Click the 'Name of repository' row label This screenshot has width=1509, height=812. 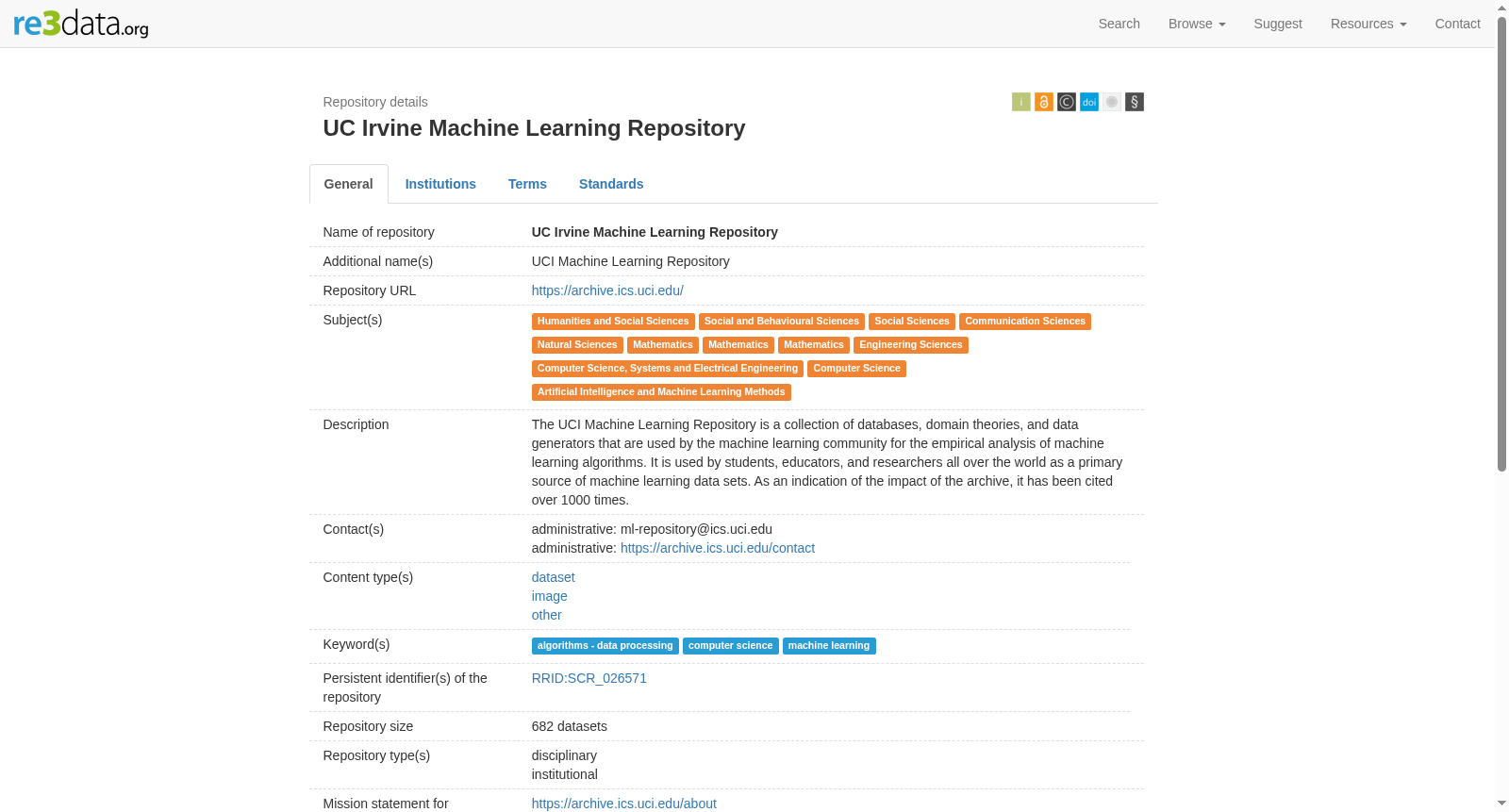pyautogui.click(x=378, y=232)
